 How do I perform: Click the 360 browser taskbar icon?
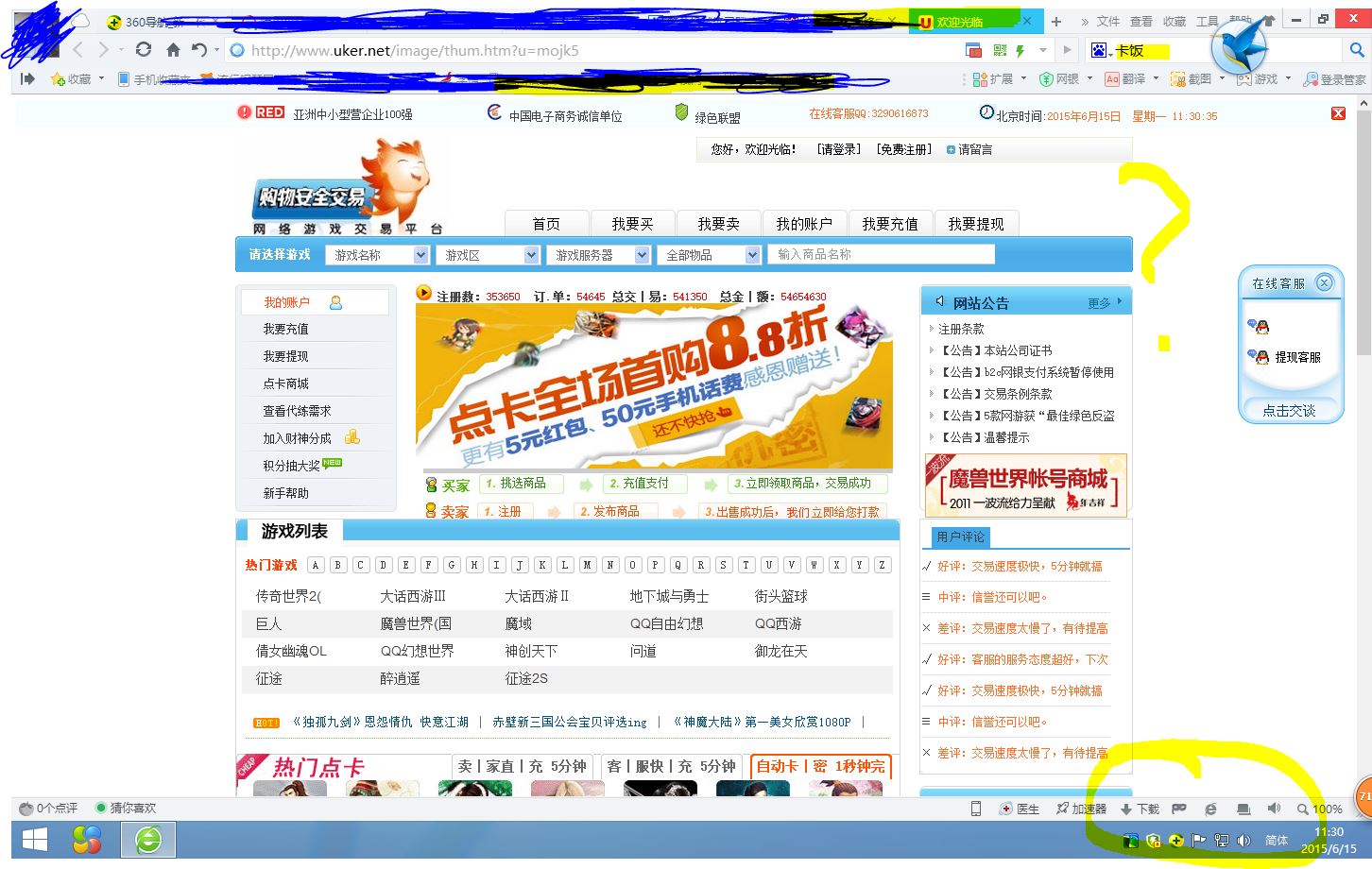click(148, 840)
